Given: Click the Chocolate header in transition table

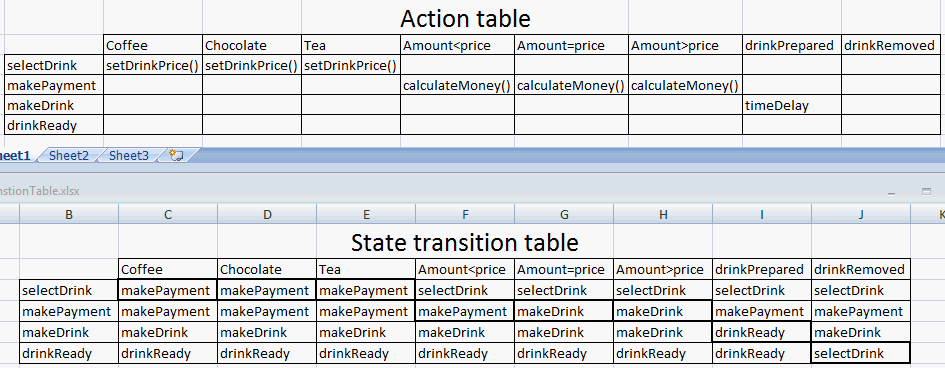Looking at the screenshot, I should pyautogui.click(x=267, y=269).
